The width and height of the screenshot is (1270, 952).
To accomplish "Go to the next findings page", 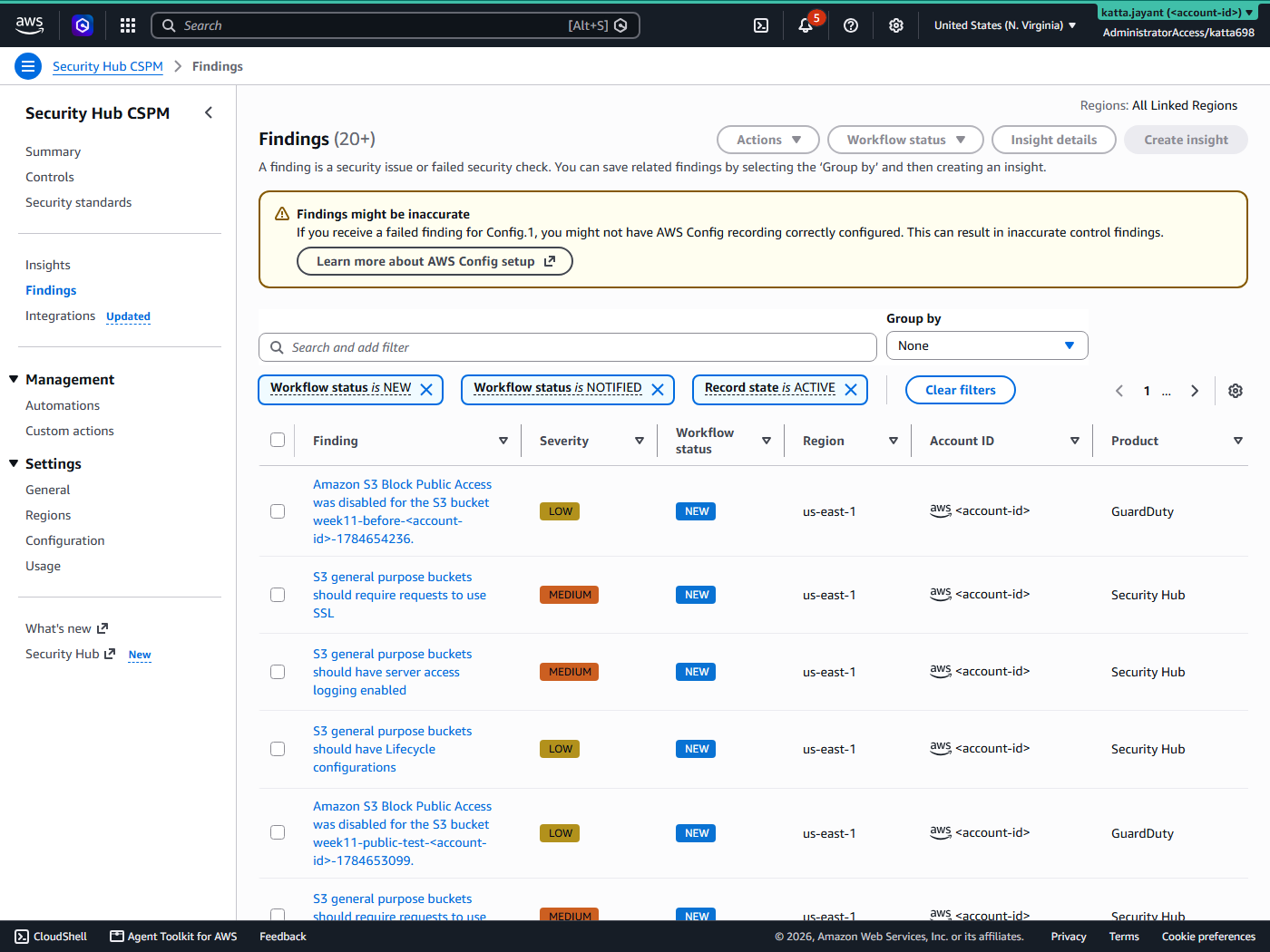I will tap(1195, 391).
